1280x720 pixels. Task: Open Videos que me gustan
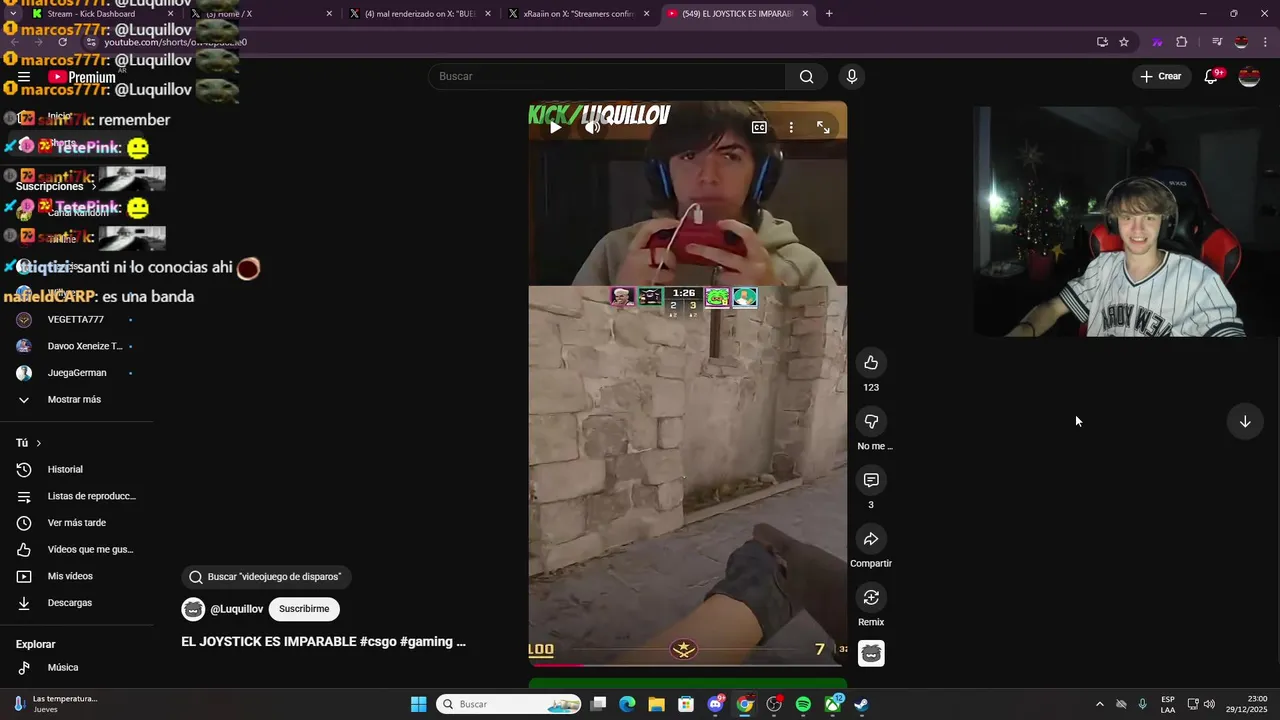[x=76, y=549]
